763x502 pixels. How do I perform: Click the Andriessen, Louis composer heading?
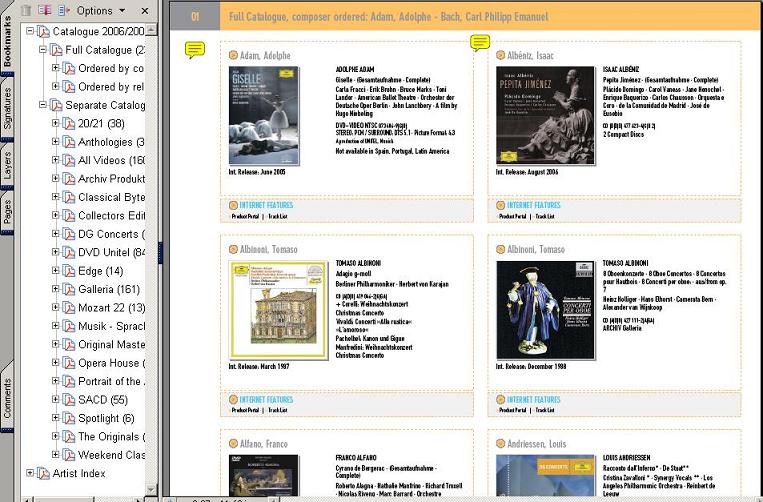point(536,444)
